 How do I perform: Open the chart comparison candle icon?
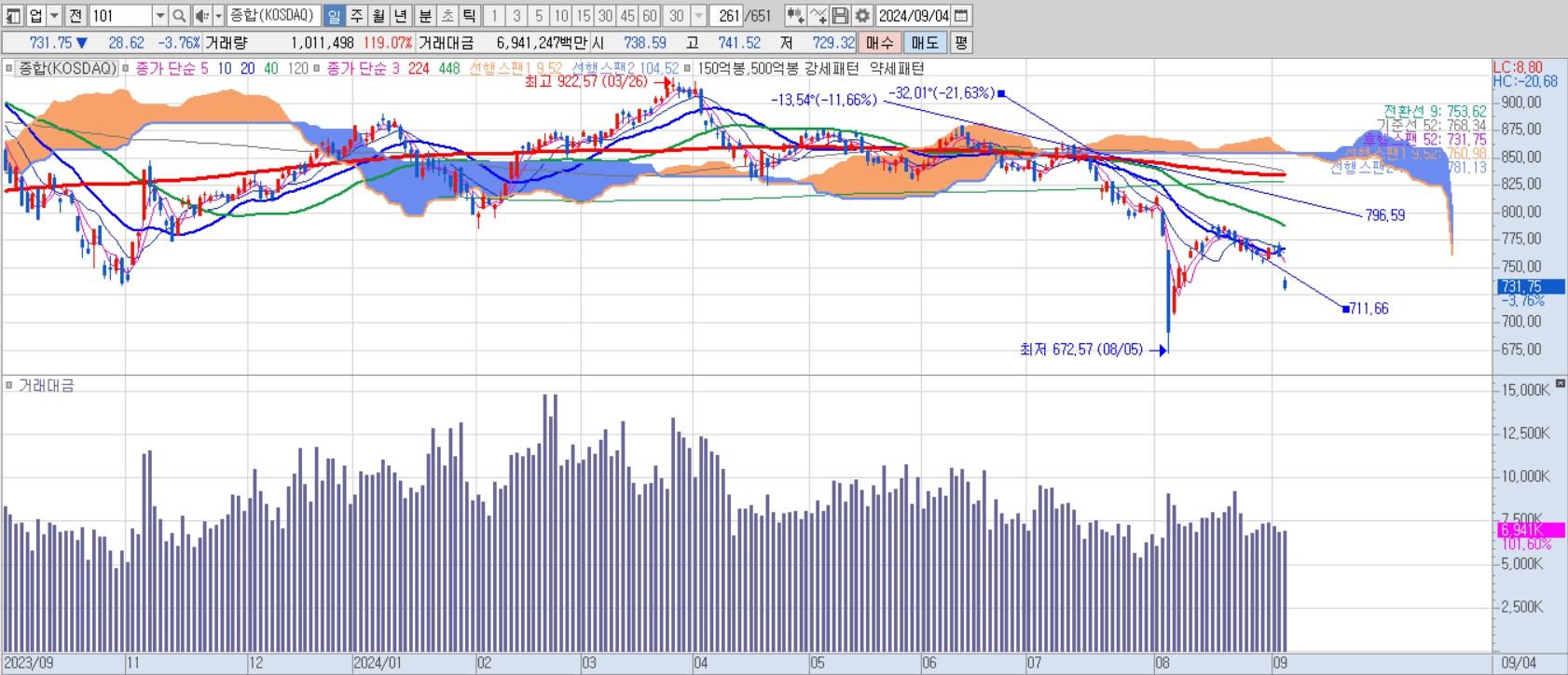[x=795, y=16]
